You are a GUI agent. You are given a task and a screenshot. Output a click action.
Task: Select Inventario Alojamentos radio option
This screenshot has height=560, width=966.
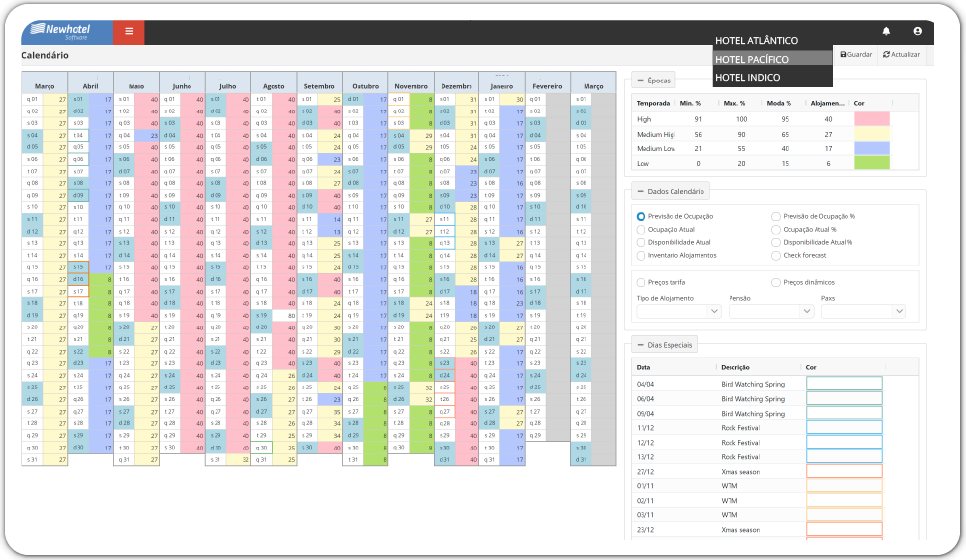641,255
